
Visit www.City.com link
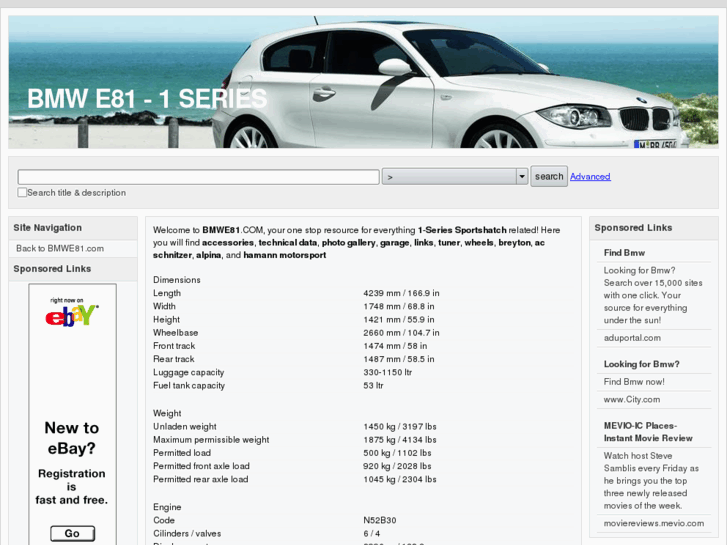631,399
